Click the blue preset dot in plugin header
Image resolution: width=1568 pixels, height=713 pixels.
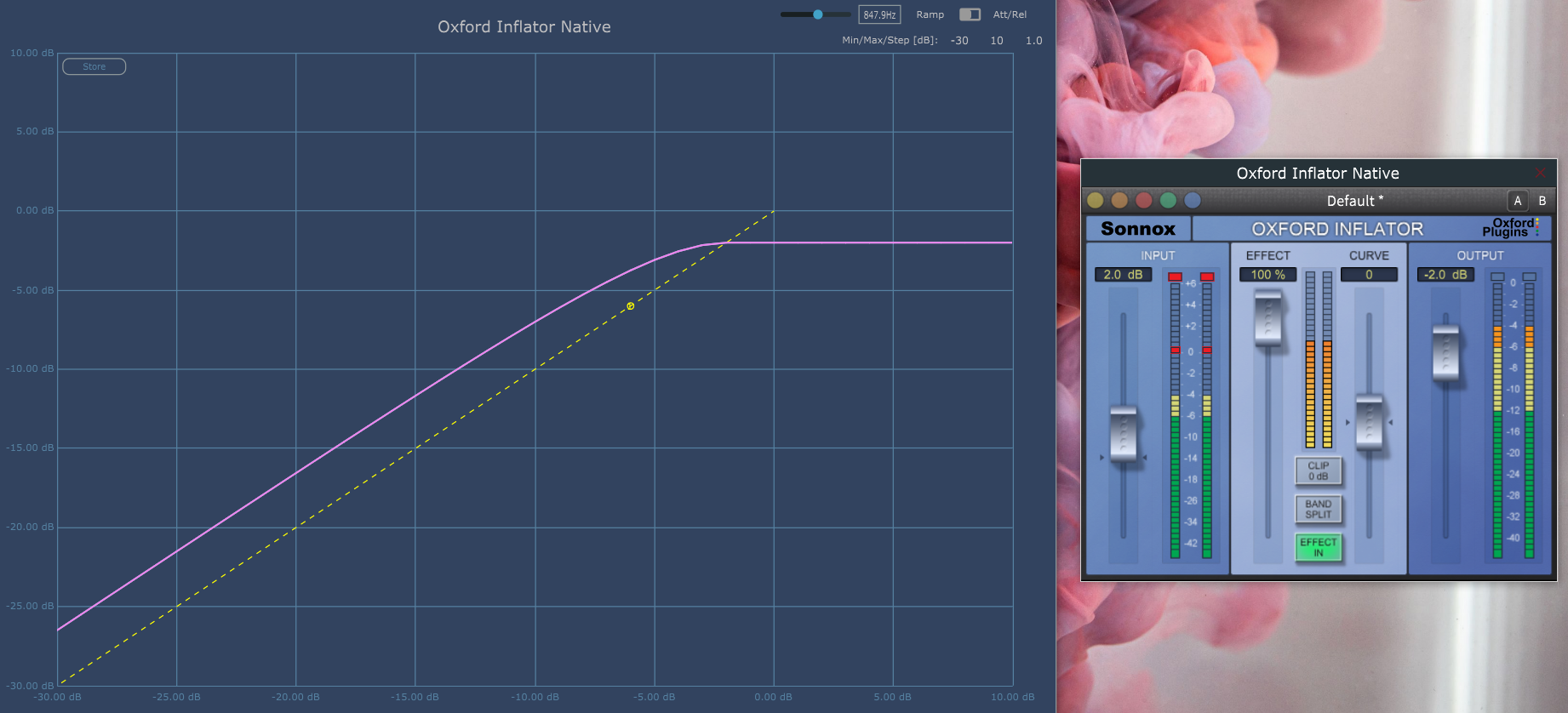pyautogui.click(x=1193, y=200)
